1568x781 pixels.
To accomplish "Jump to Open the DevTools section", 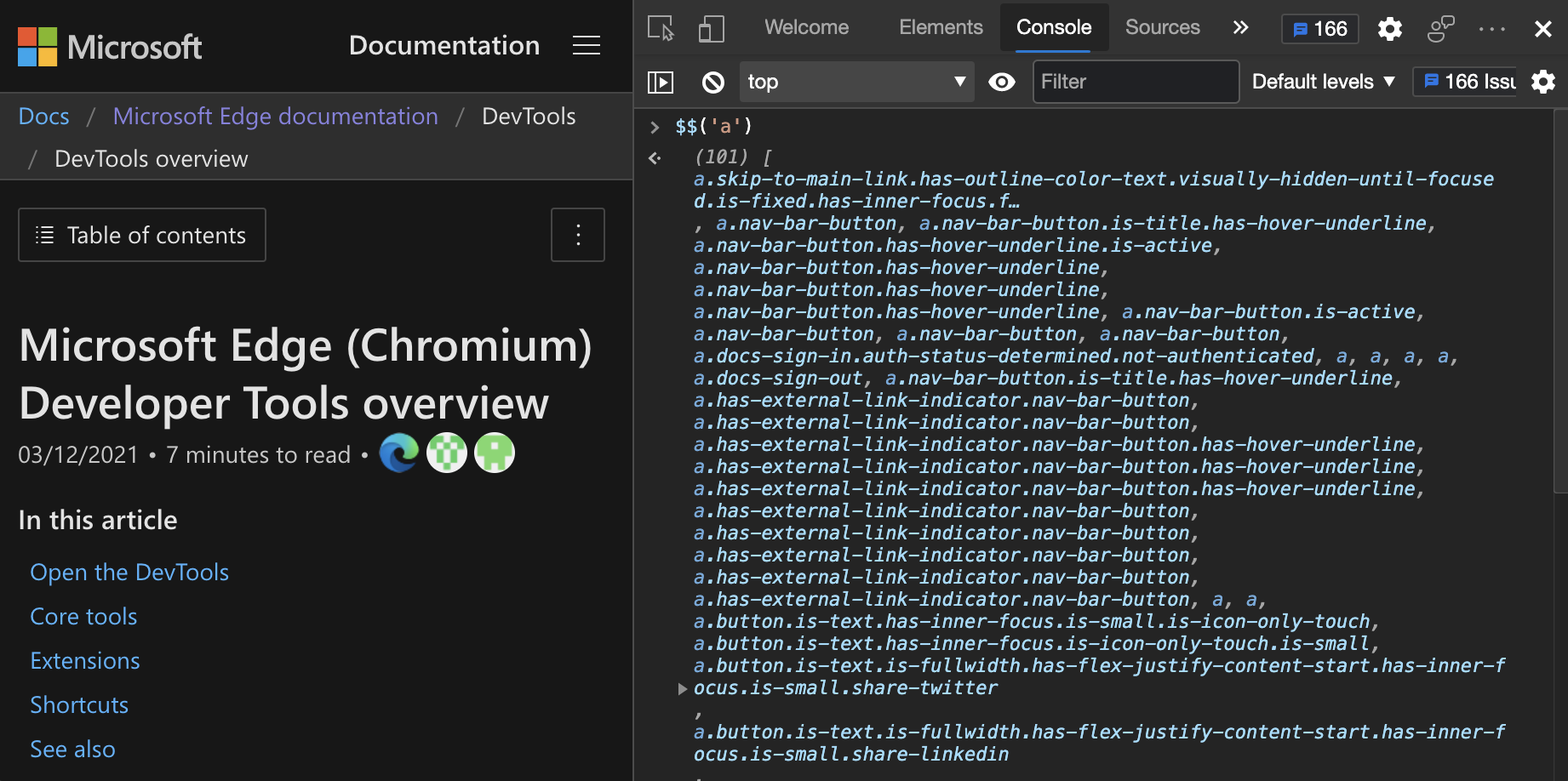I will pos(129,572).
